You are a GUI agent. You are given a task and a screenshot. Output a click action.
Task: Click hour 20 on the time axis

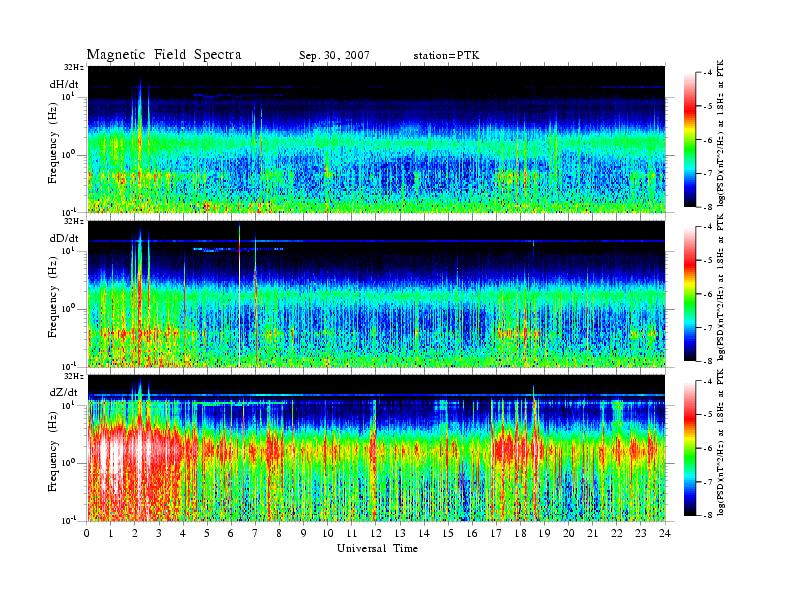tap(569, 534)
